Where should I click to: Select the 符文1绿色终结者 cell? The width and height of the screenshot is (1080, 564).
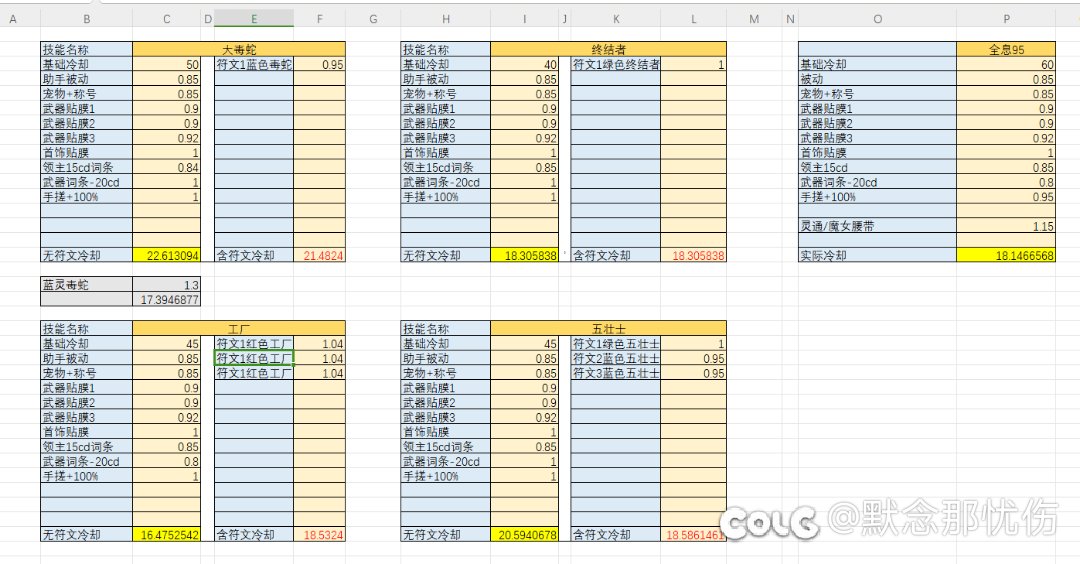[x=616, y=65]
